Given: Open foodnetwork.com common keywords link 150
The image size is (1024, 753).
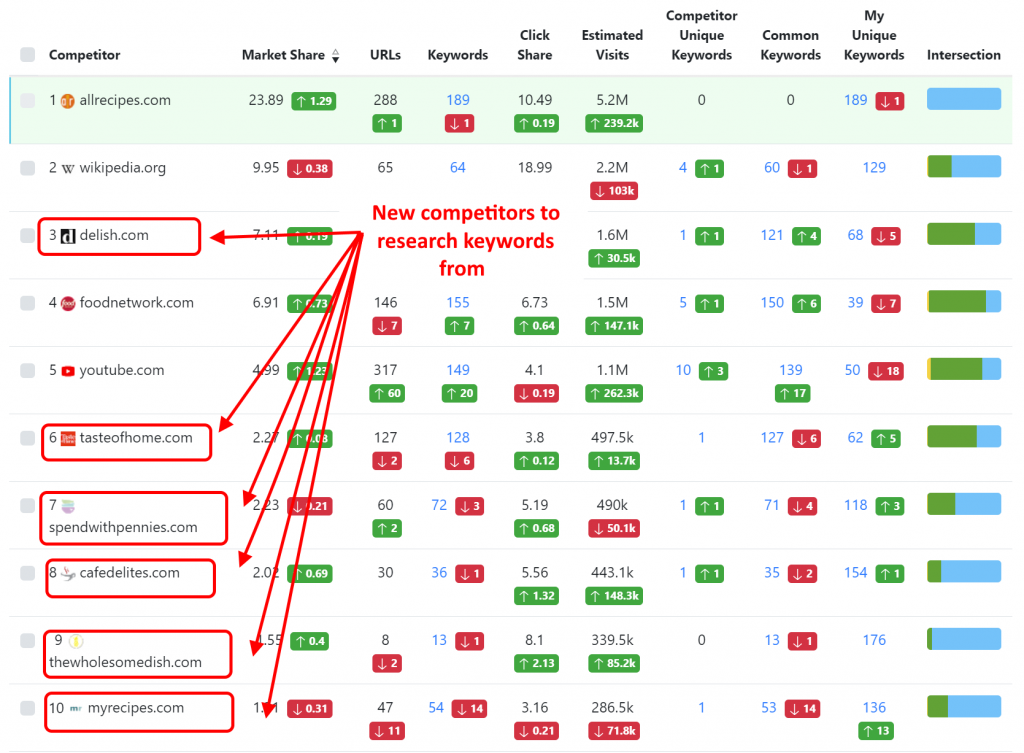Looking at the screenshot, I should pos(772,302).
